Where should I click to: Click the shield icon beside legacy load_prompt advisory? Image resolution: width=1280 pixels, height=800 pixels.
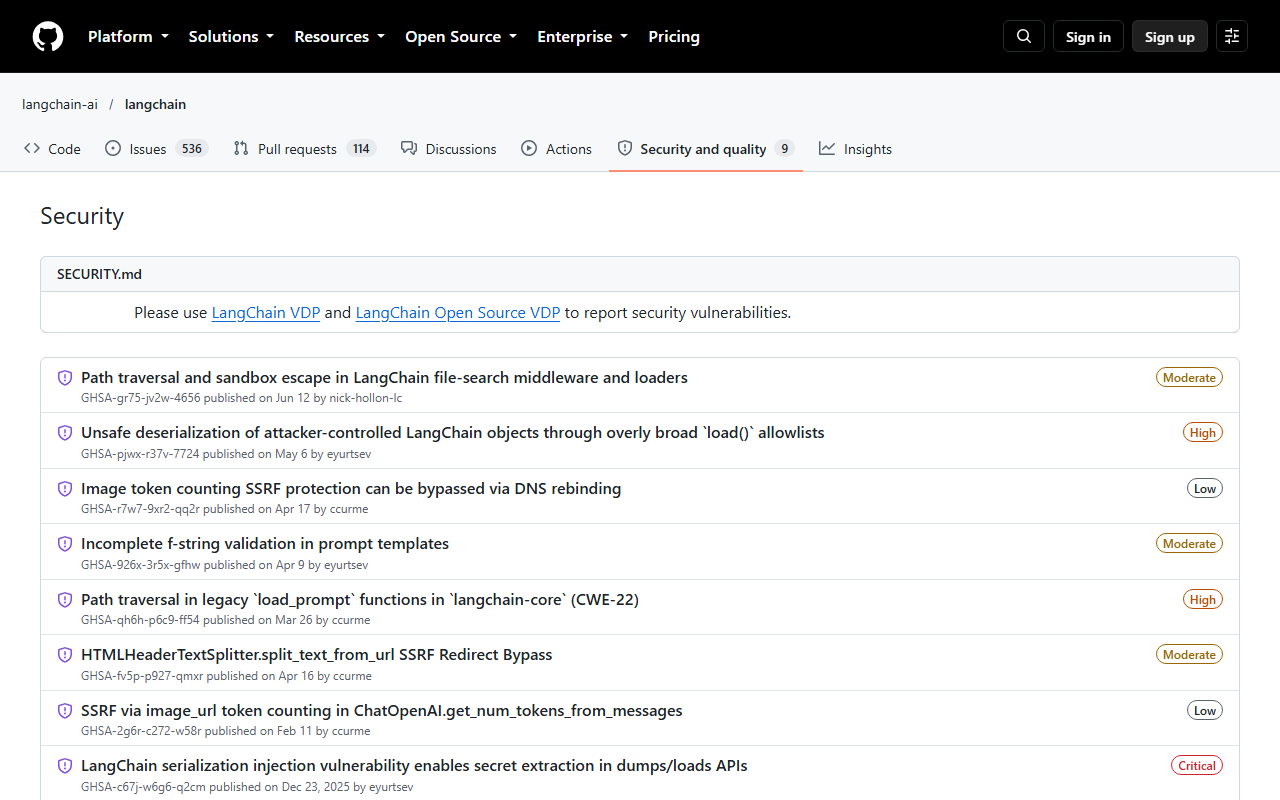tap(65, 600)
